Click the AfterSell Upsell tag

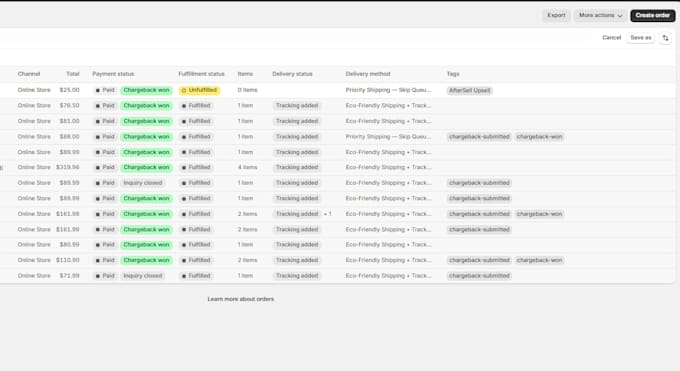click(x=469, y=90)
